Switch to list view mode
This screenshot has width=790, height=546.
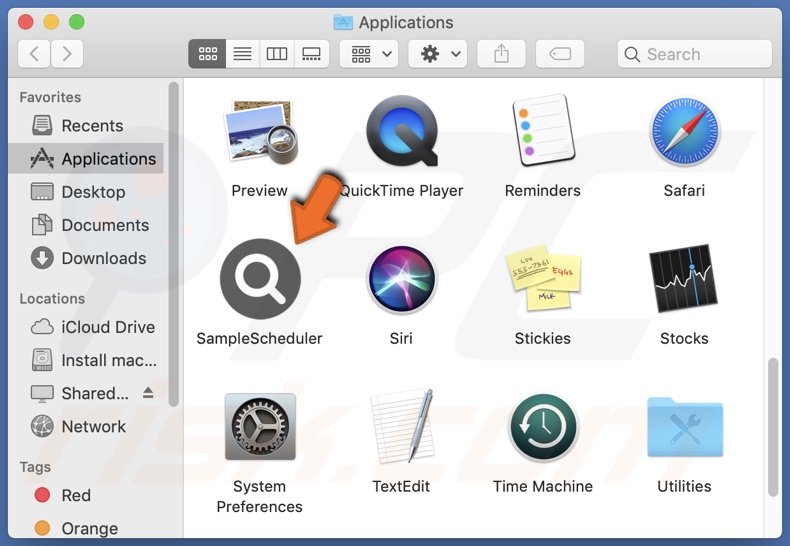click(242, 54)
